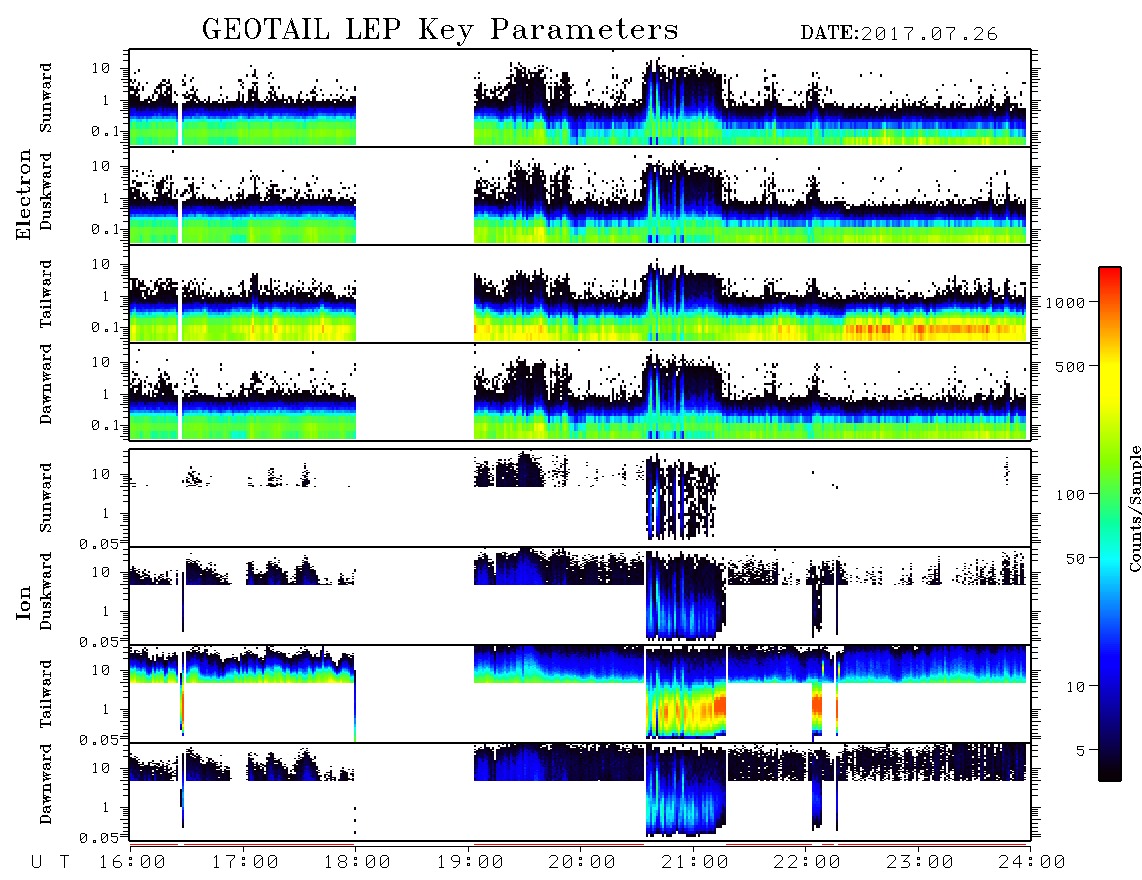Click the "GEOTAIL LEP Key Parameters" title
This screenshot has height=880, width=1142.
point(440,29)
